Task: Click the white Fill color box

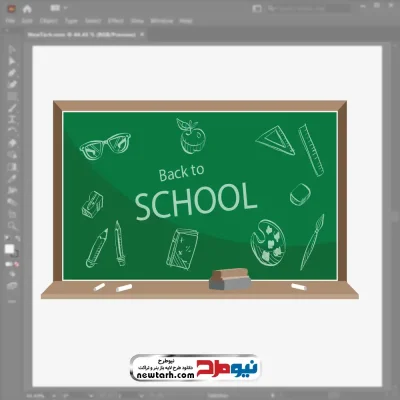Action: [9, 249]
